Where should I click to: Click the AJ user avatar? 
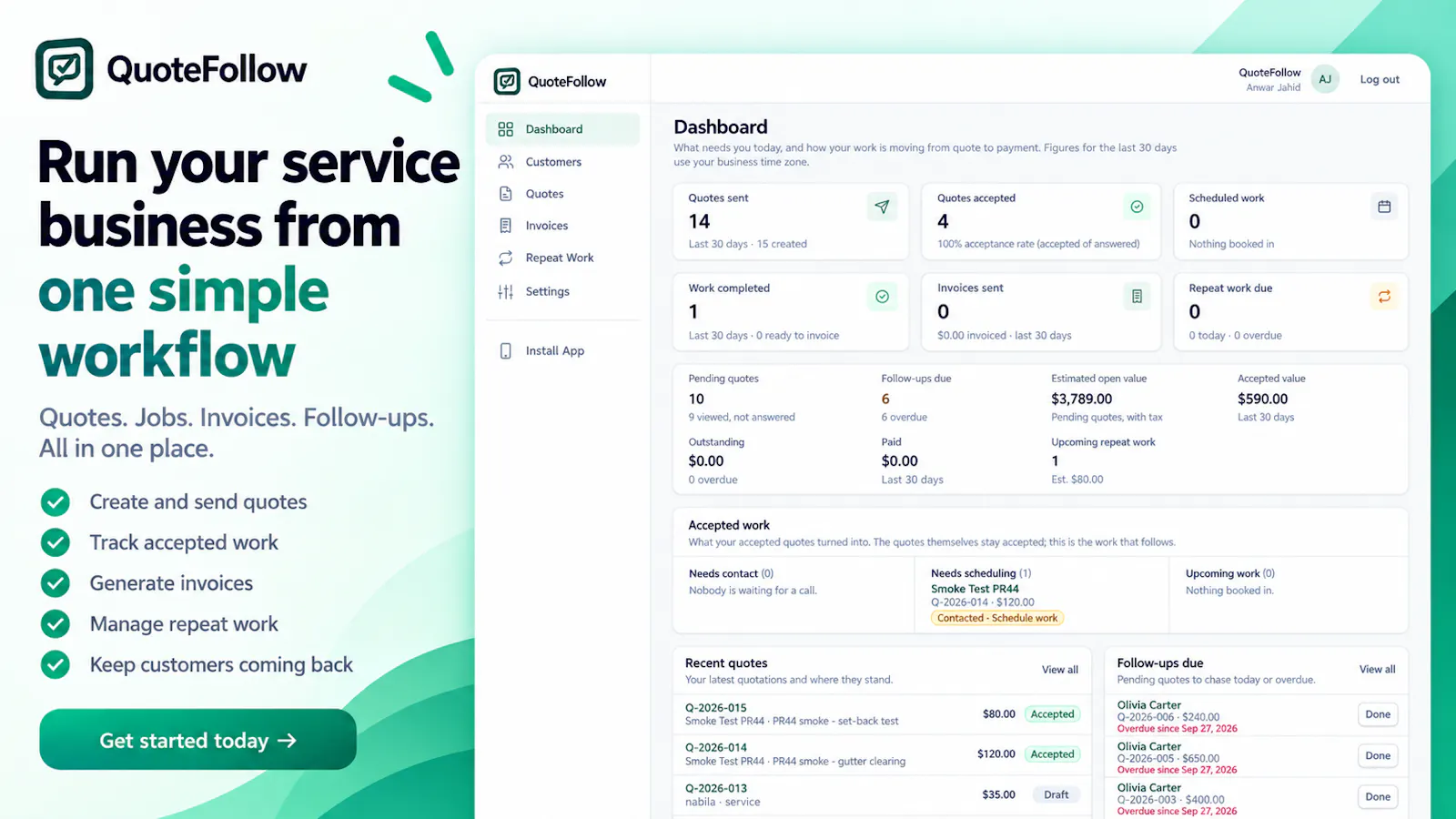click(1325, 79)
